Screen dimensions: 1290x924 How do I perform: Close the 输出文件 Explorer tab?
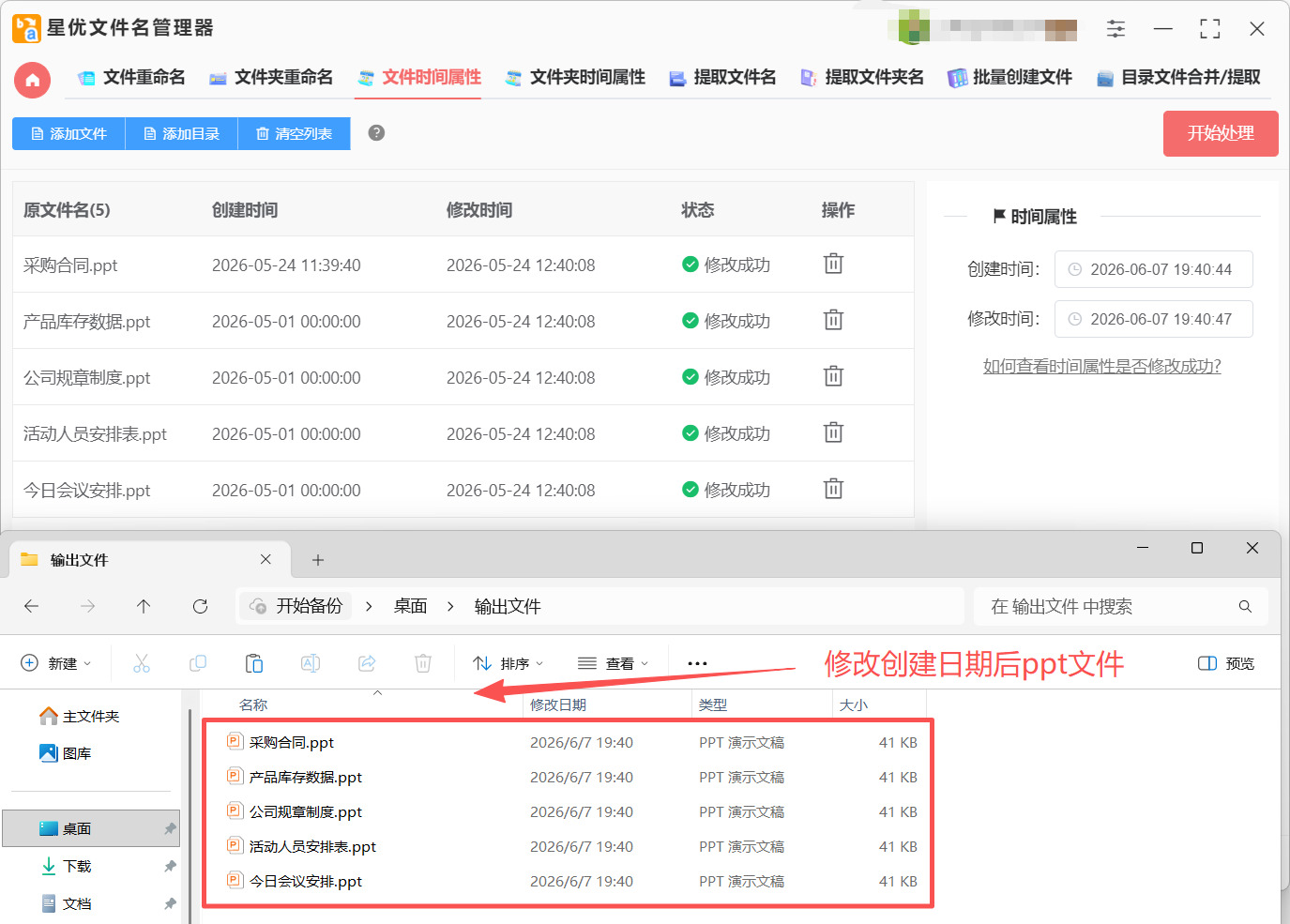pyautogui.click(x=266, y=559)
